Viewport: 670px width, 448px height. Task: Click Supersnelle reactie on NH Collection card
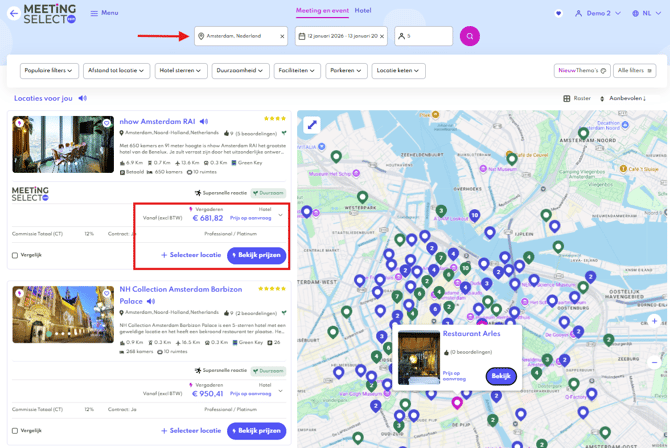point(221,371)
